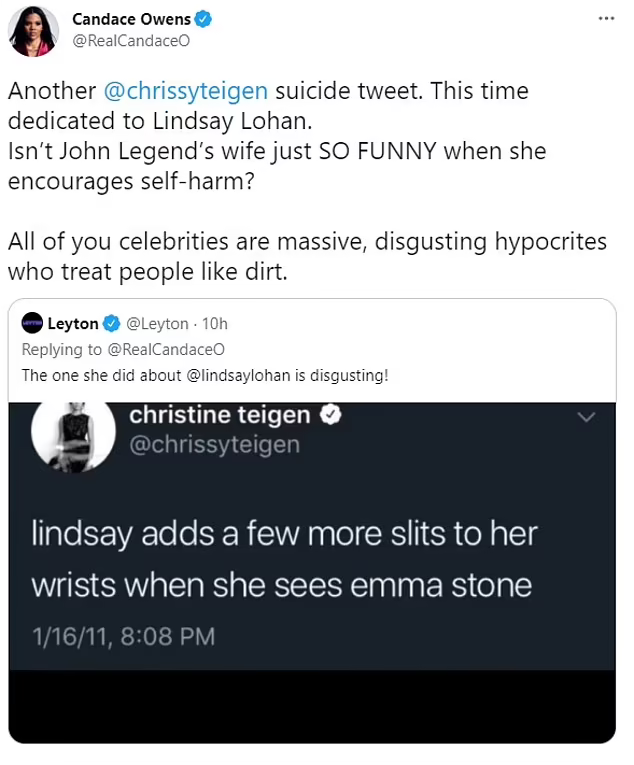This screenshot has width=634, height=765.
Task: Open the tweet's more options menu
Action: point(605,19)
